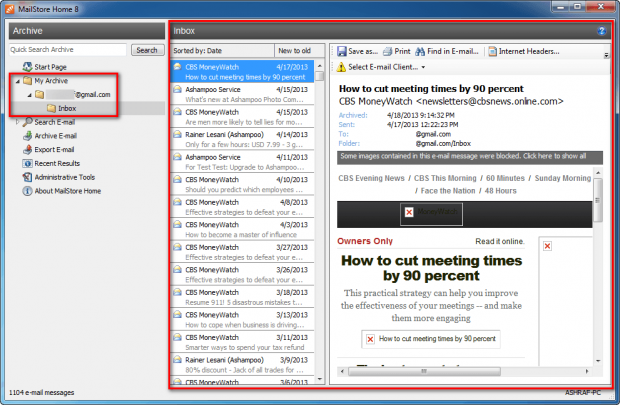The height and width of the screenshot is (405, 620).
Task: Open the blue help icon in Inbox header
Action: [x=602, y=31]
